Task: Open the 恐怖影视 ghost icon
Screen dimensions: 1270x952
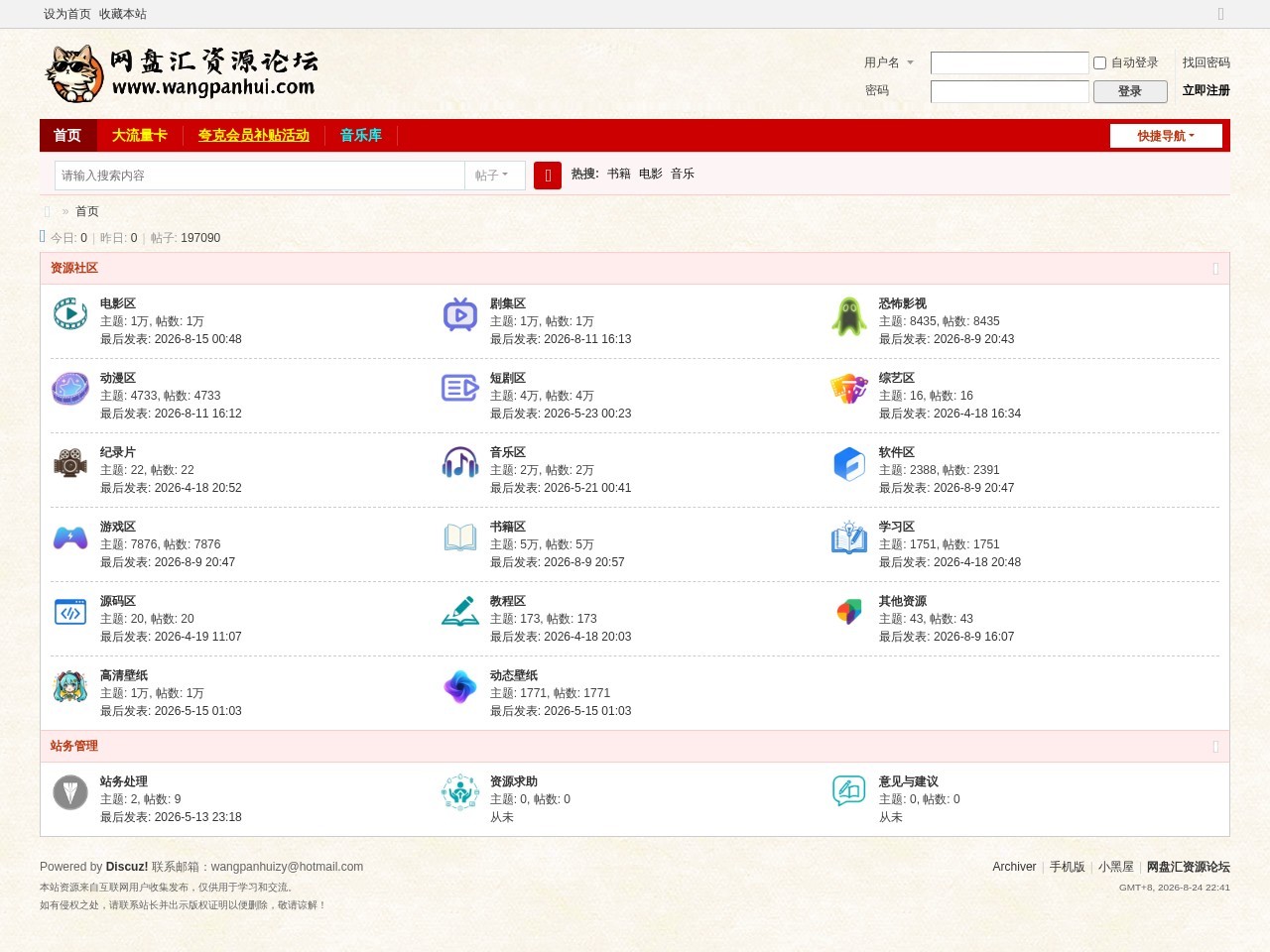Action: (x=849, y=316)
